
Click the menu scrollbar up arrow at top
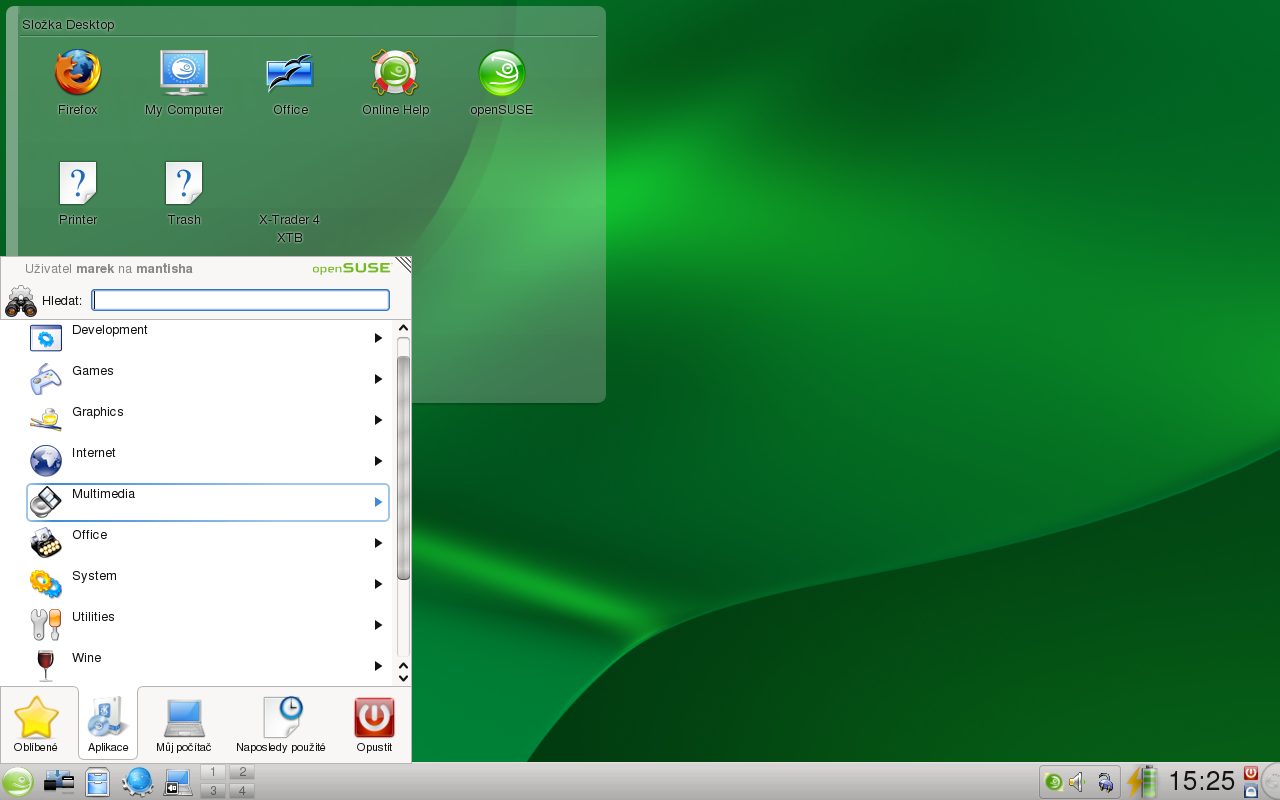[x=404, y=328]
